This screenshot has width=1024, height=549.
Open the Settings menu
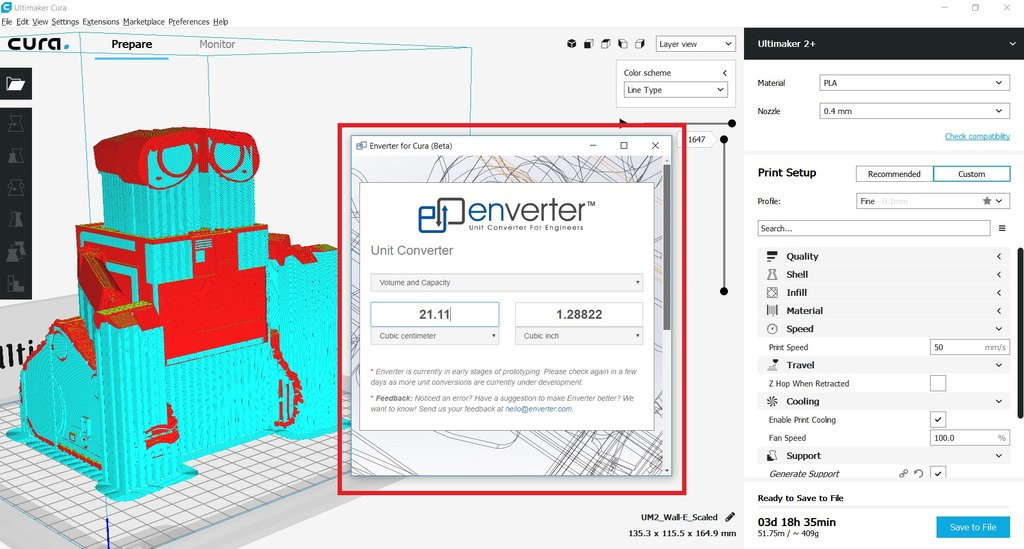click(x=65, y=22)
